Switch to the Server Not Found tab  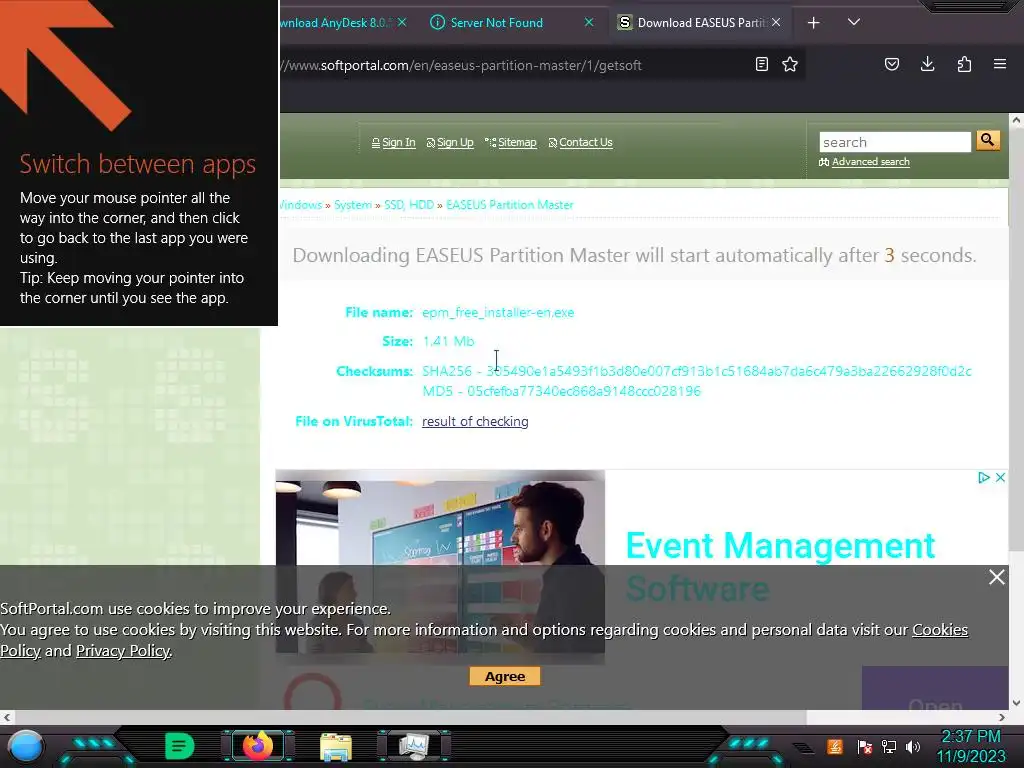pos(497,23)
